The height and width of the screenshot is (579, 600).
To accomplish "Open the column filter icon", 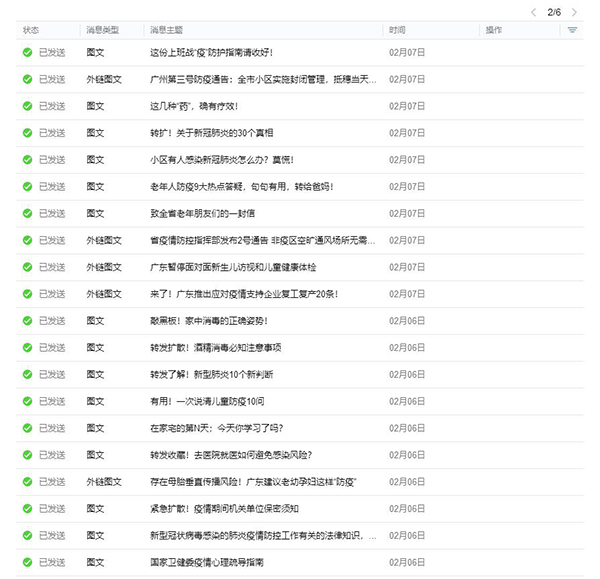I will point(572,31).
